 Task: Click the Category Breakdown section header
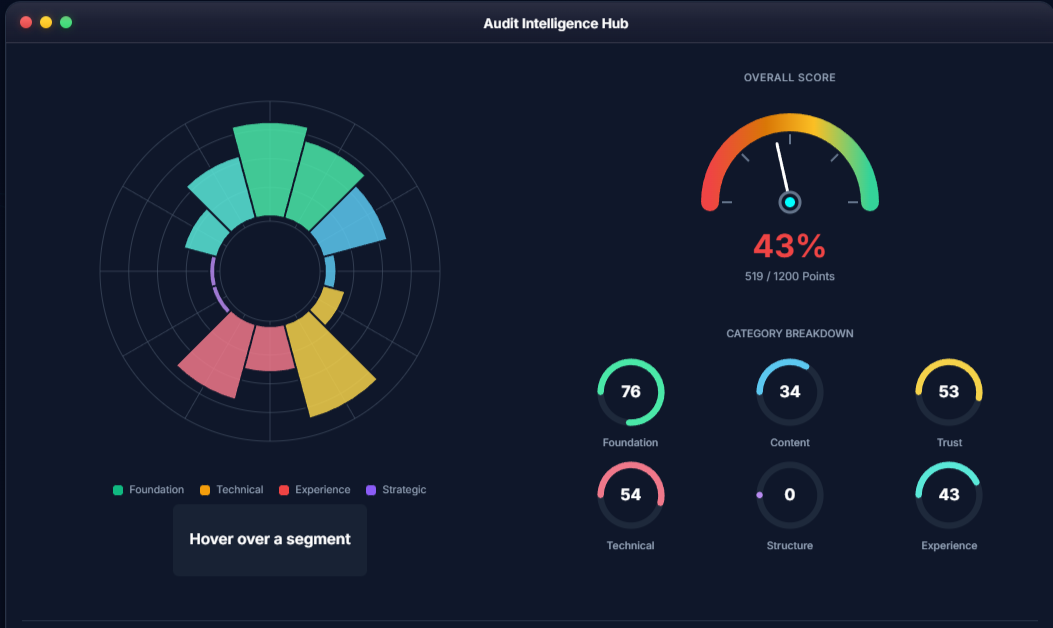[x=789, y=333]
